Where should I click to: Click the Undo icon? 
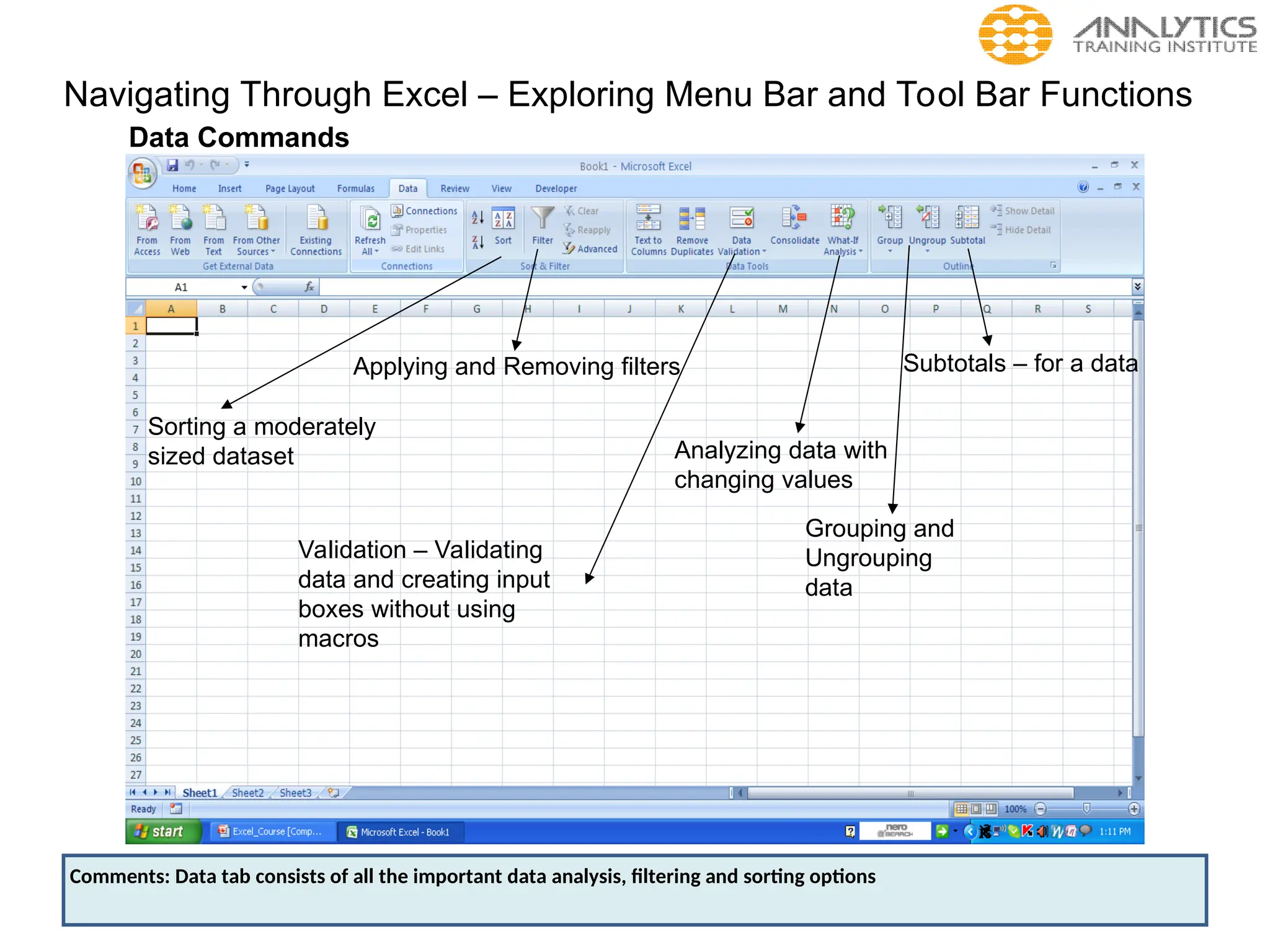190,165
